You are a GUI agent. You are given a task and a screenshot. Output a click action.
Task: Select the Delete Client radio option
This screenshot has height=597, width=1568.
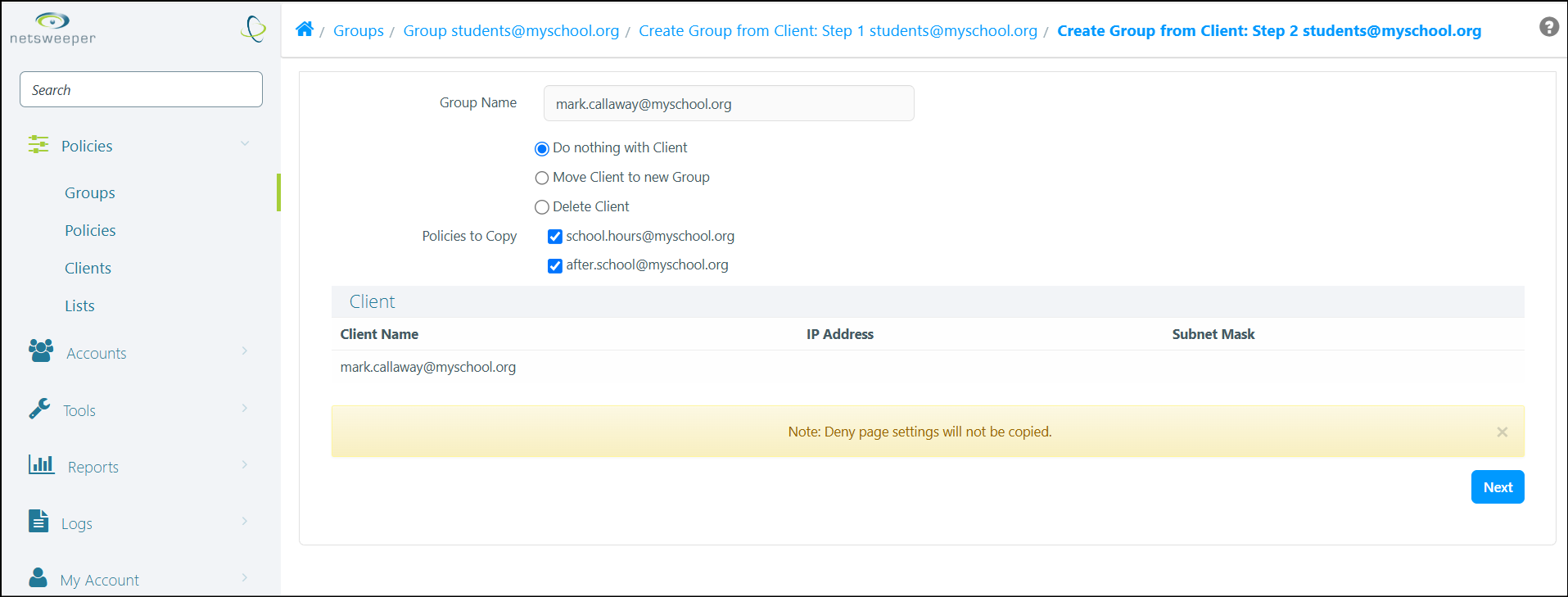[x=542, y=207]
